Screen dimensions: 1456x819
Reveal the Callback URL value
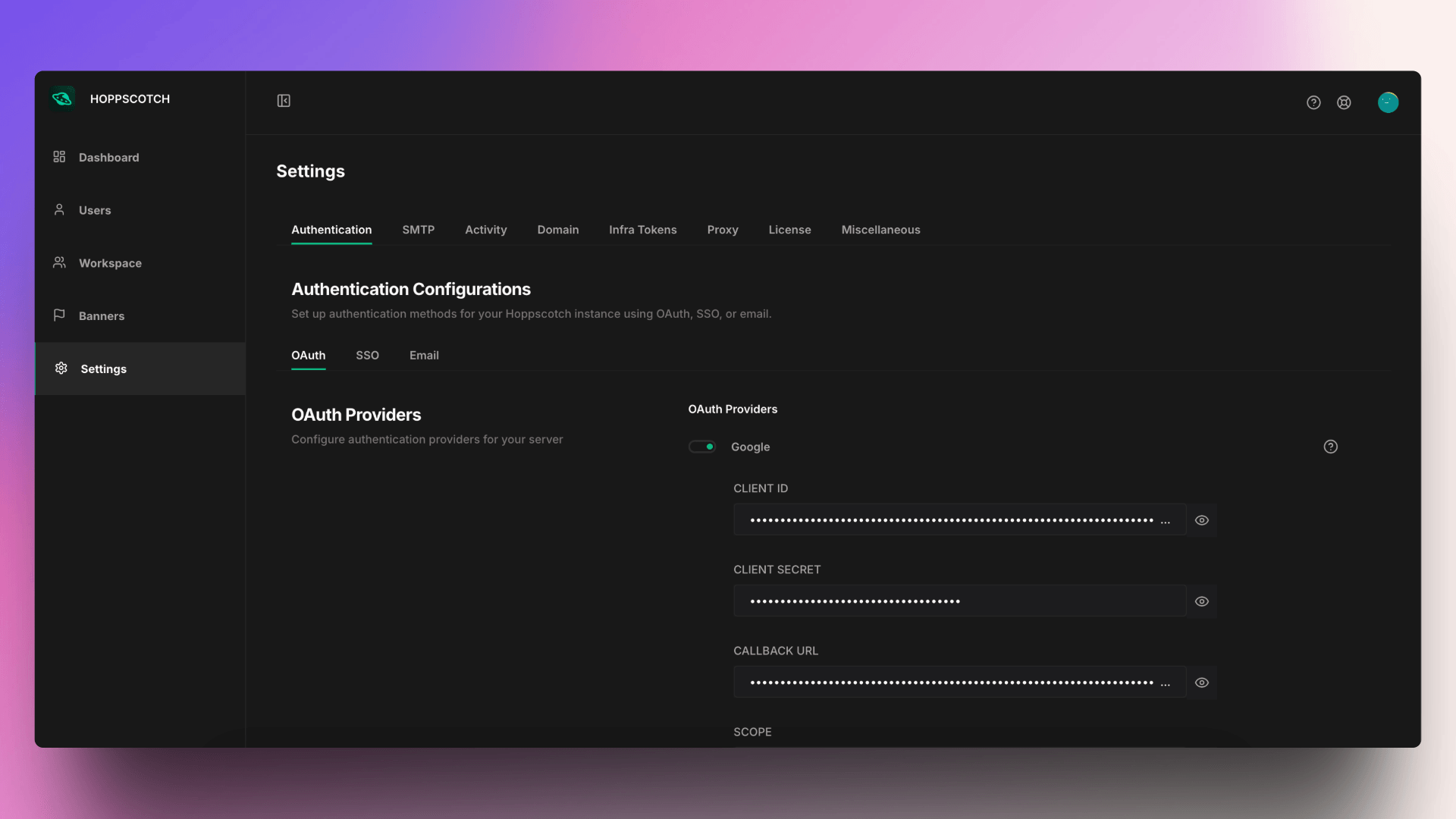[x=1201, y=682]
